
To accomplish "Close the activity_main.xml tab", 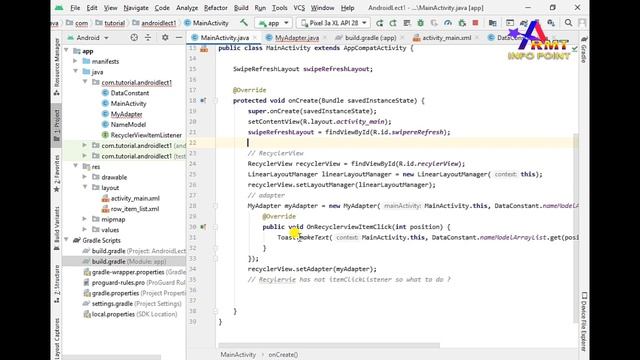I will (x=477, y=38).
